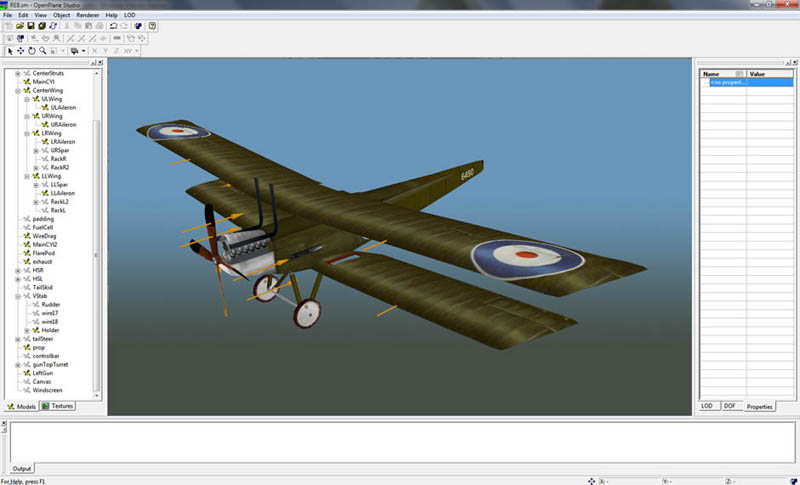
Task: Click the Name column header in properties
Action: coord(722,74)
